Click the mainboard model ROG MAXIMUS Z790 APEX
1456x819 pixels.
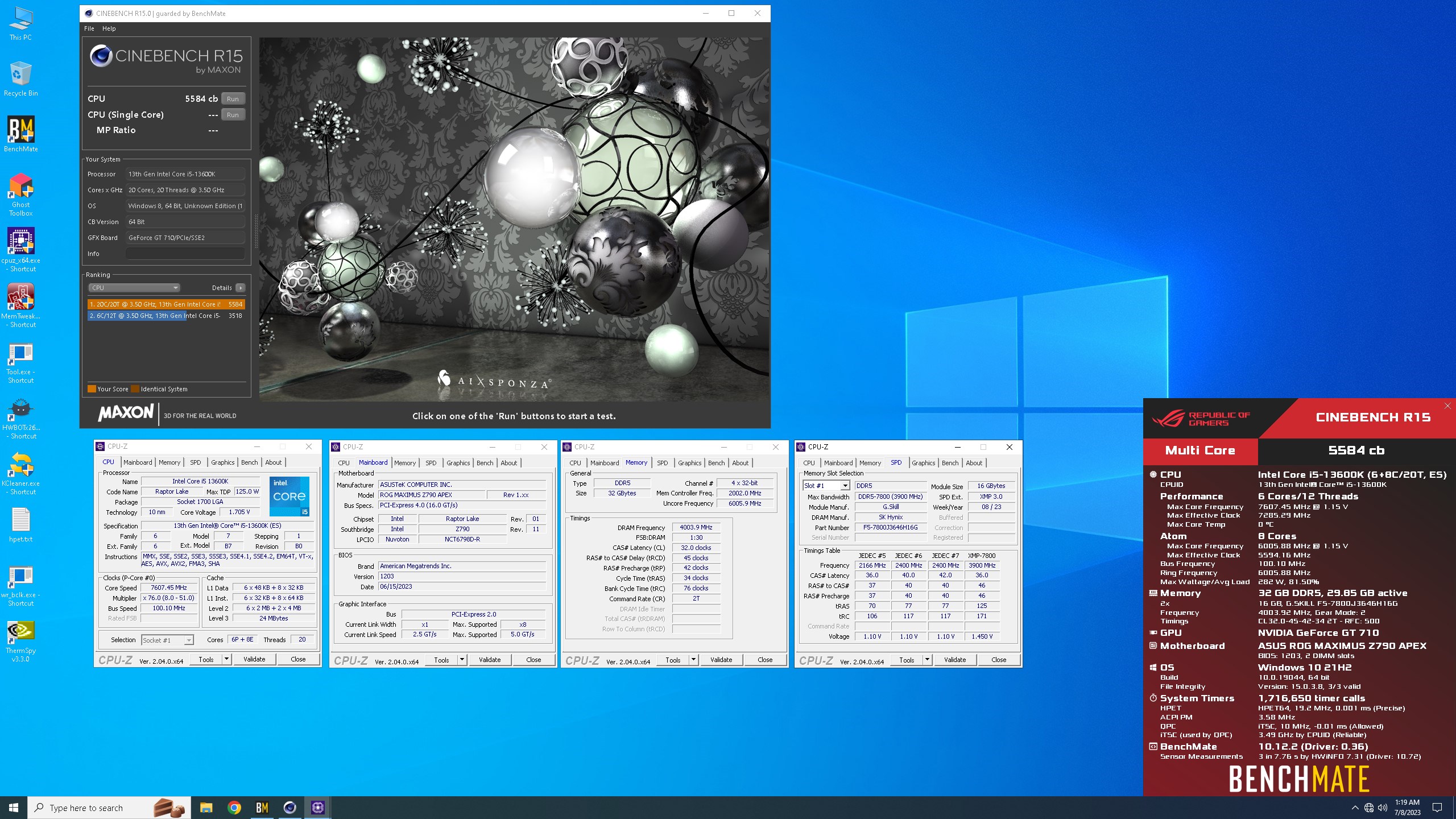432,495
